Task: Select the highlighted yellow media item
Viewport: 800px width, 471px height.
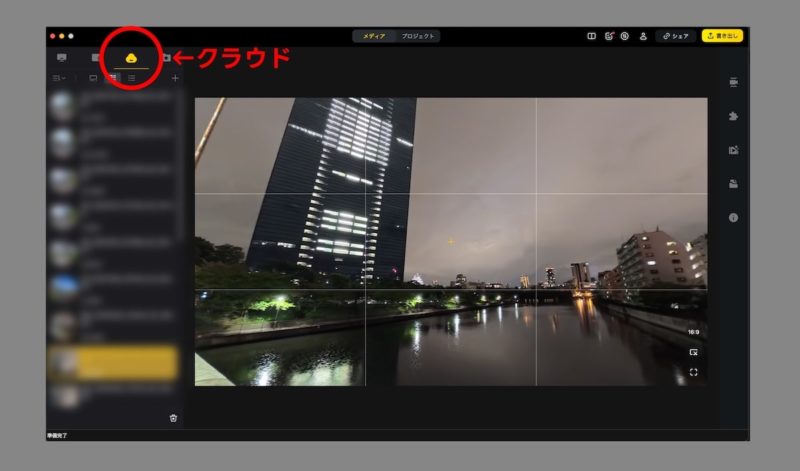Action: point(112,363)
